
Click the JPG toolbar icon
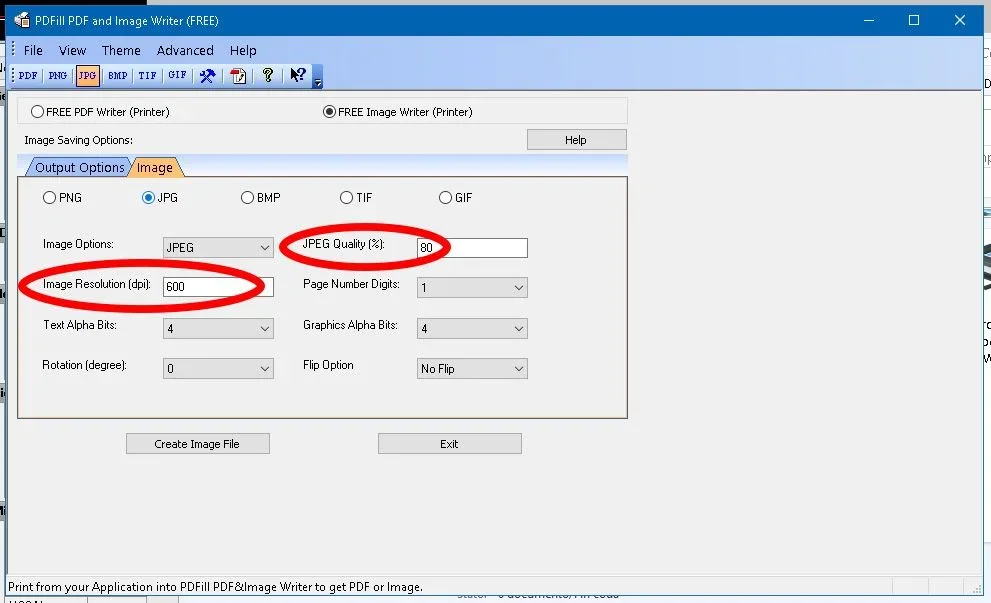tap(87, 76)
